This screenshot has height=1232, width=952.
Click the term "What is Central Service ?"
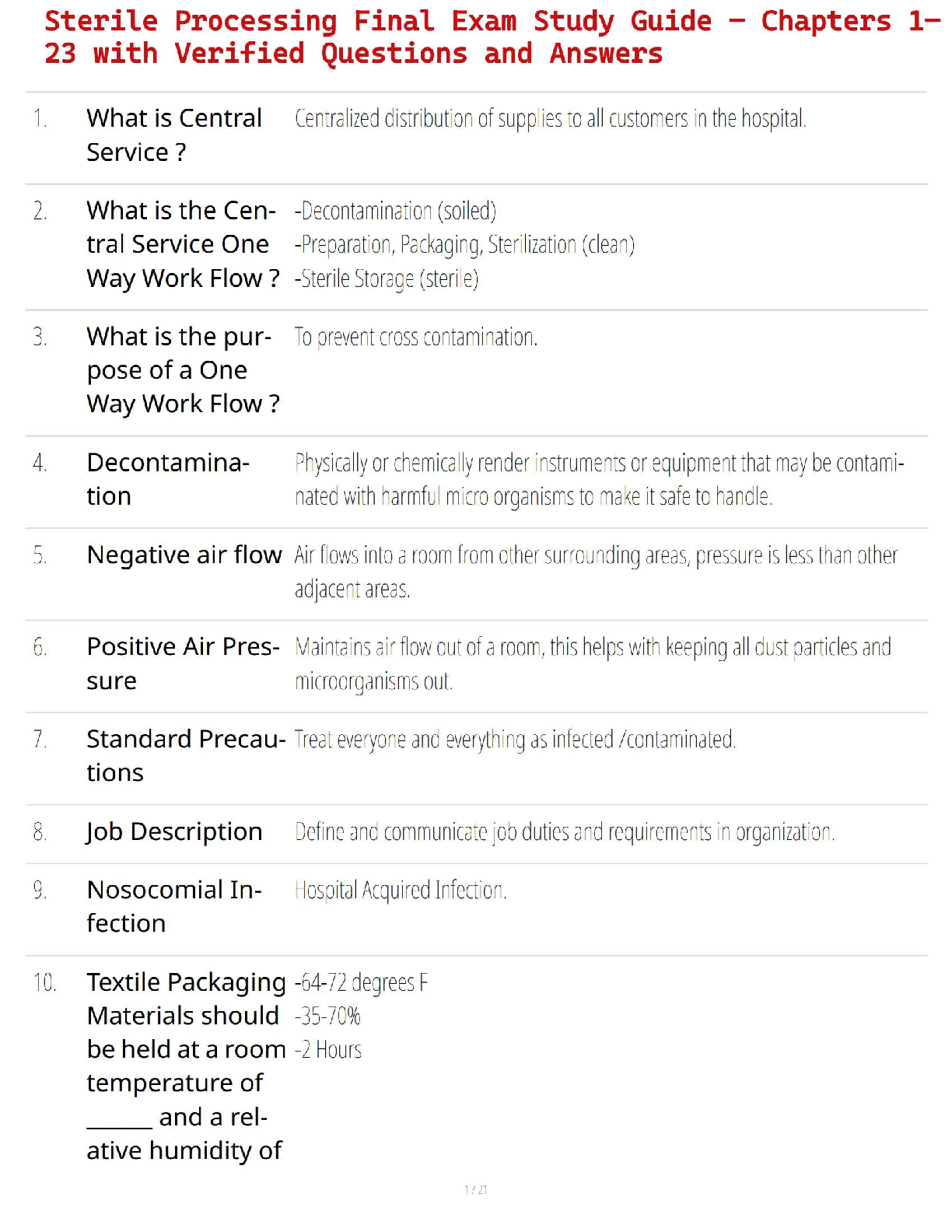[x=174, y=135]
